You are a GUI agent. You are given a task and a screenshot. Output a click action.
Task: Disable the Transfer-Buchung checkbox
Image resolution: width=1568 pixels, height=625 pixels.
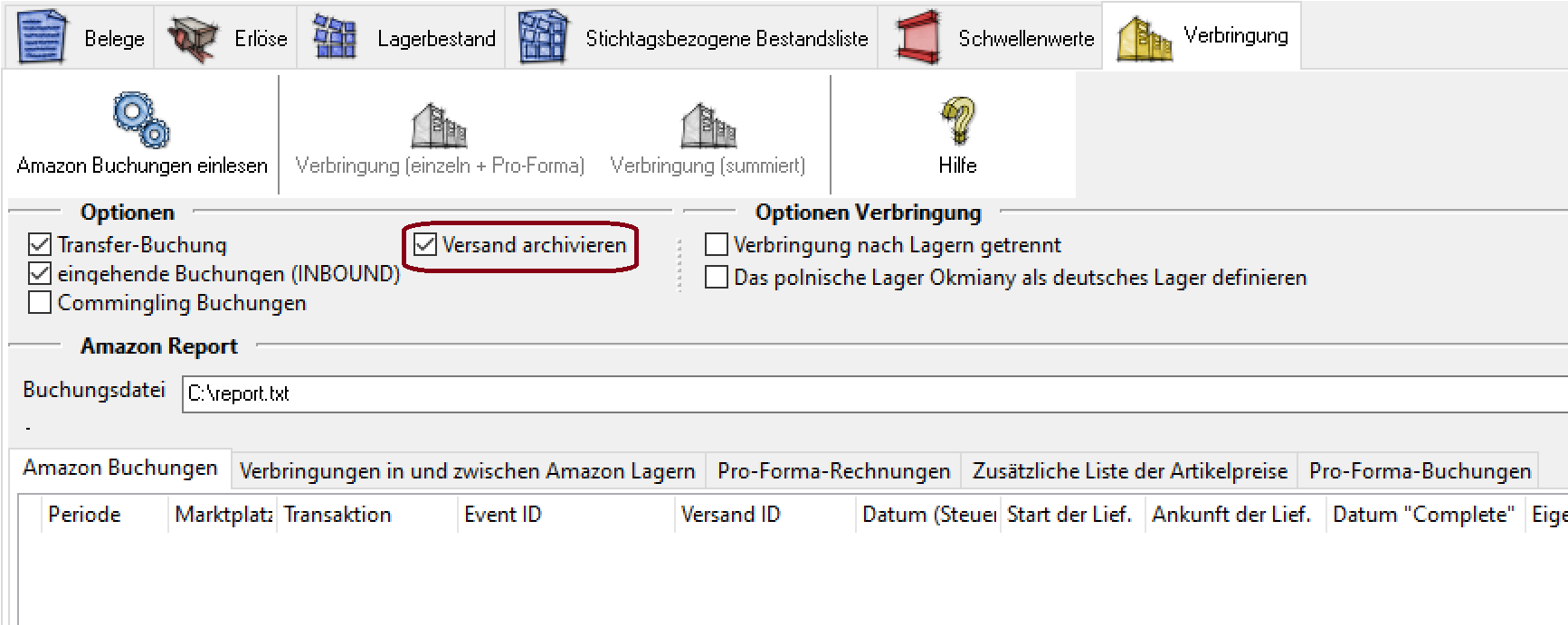pyautogui.click(x=40, y=244)
